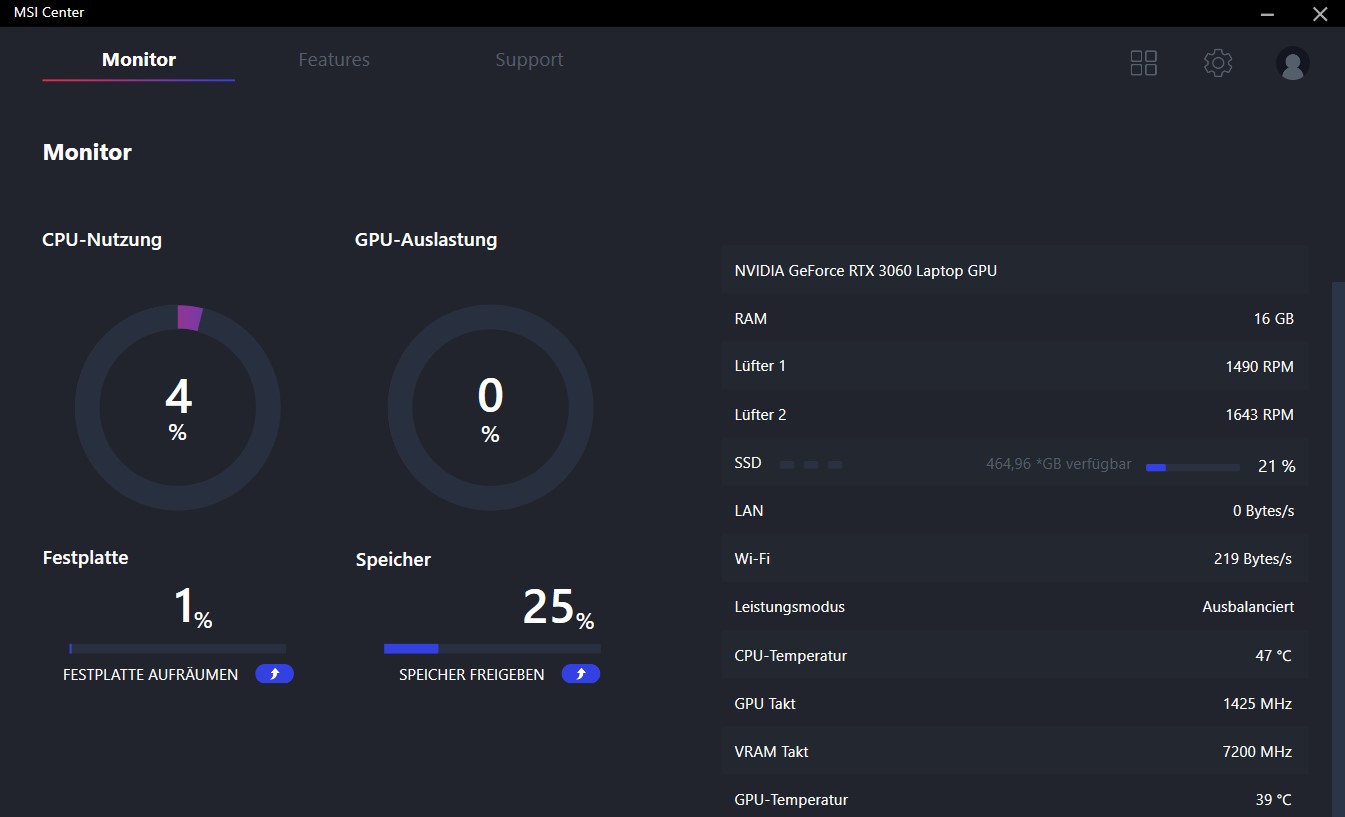
Task: Open settings gear icon
Action: pos(1217,63)
